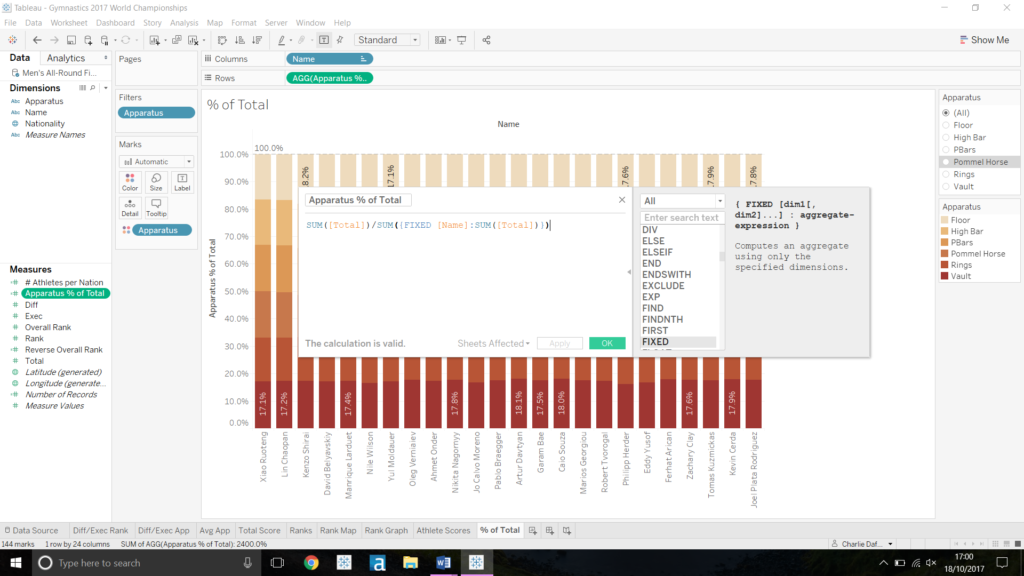
Task: Share workbook with others icon
Action: pyautogui.click(x=487, y=40)
